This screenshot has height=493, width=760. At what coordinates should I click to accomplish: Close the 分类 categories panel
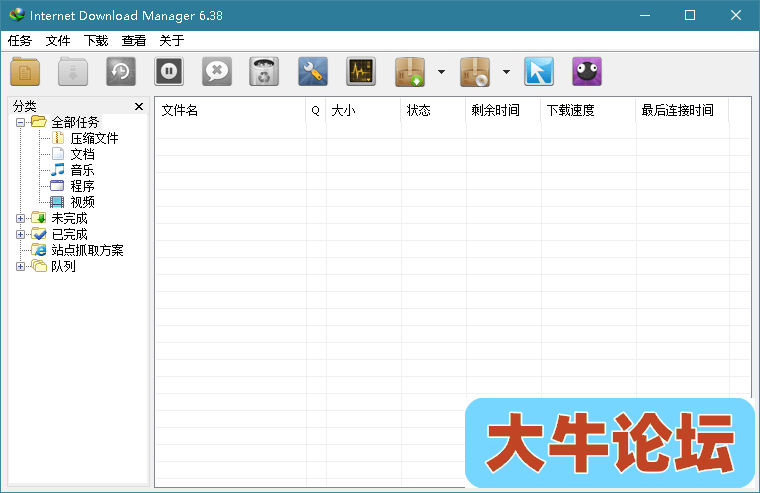pos(139,106)
